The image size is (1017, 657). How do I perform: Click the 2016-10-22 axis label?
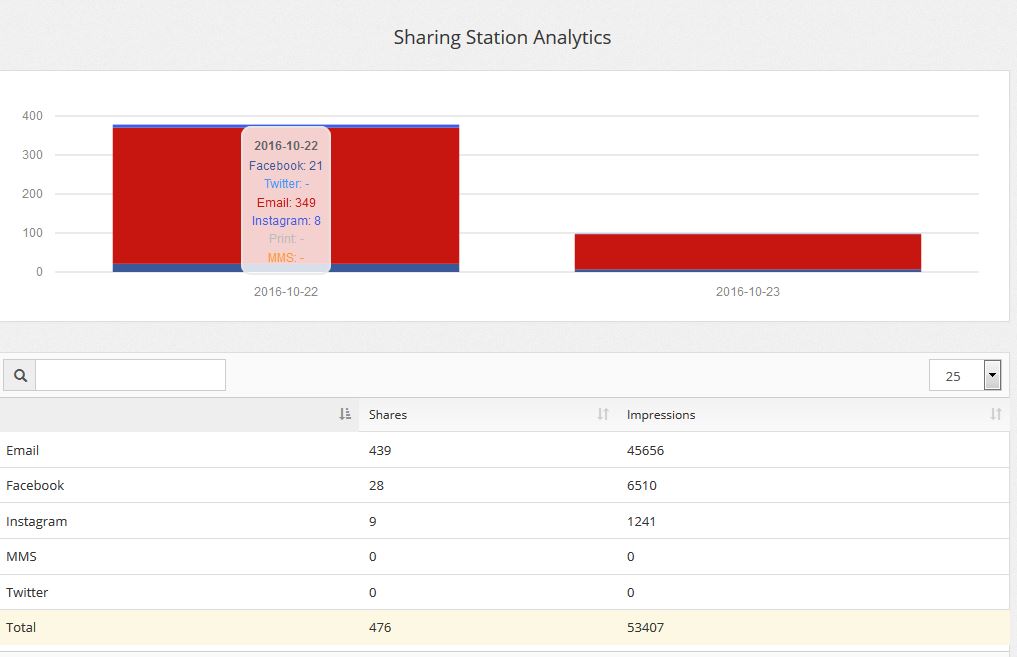click(286, 292)
